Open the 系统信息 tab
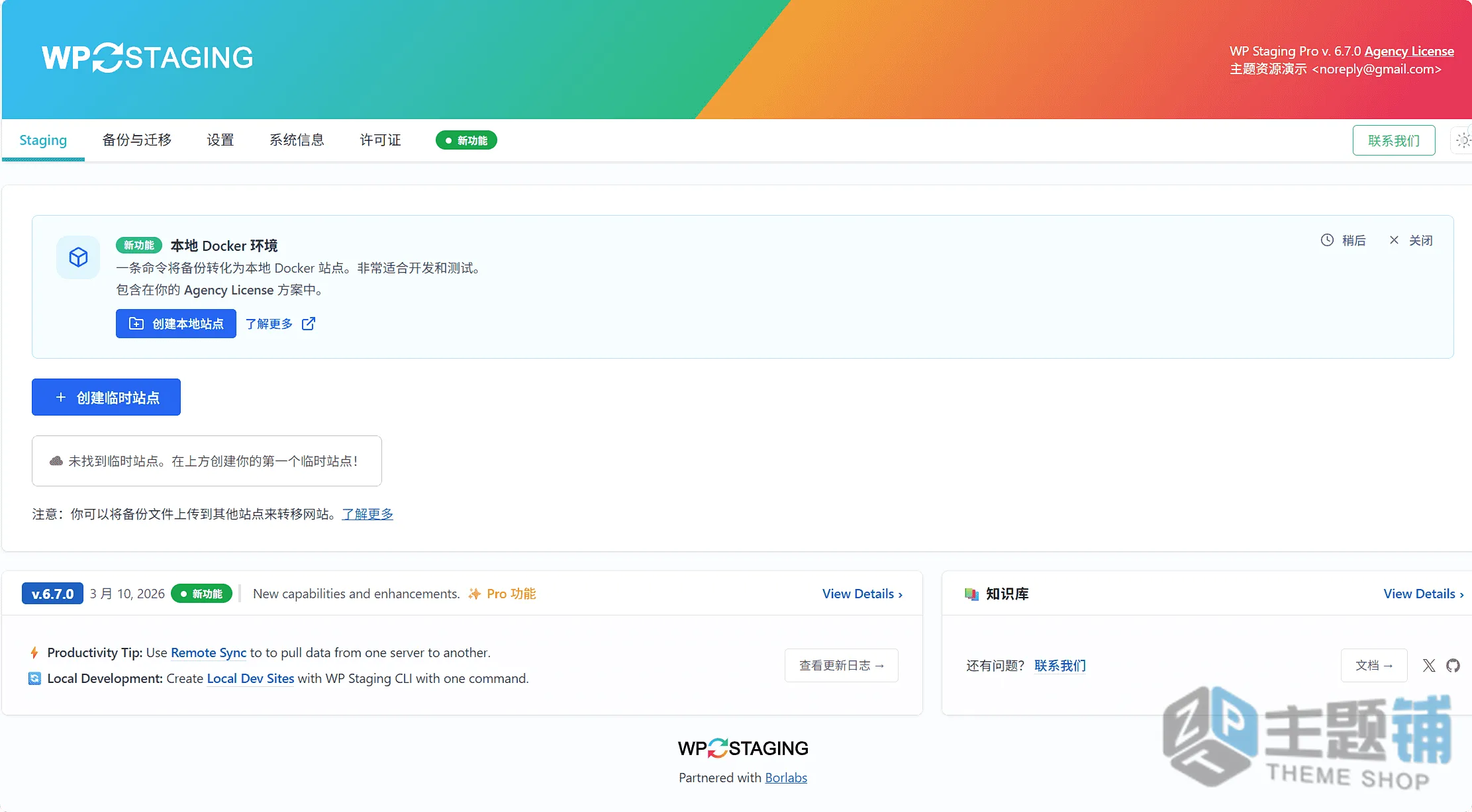The height and width of the screenshot is (812, 1472). coord(297,140)
